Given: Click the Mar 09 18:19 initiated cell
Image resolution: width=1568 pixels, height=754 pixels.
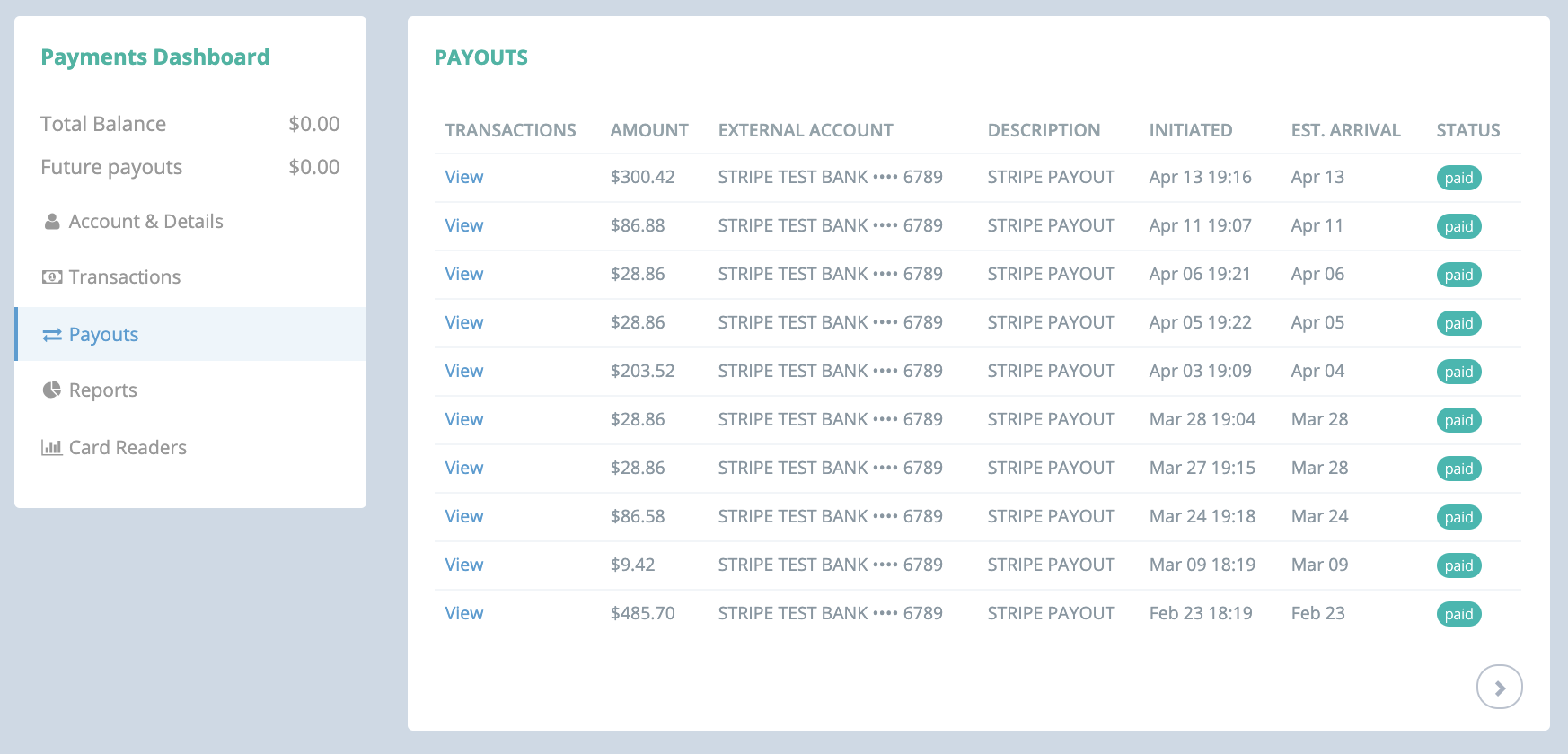Looking at the screenshot, I should 1202,565.
